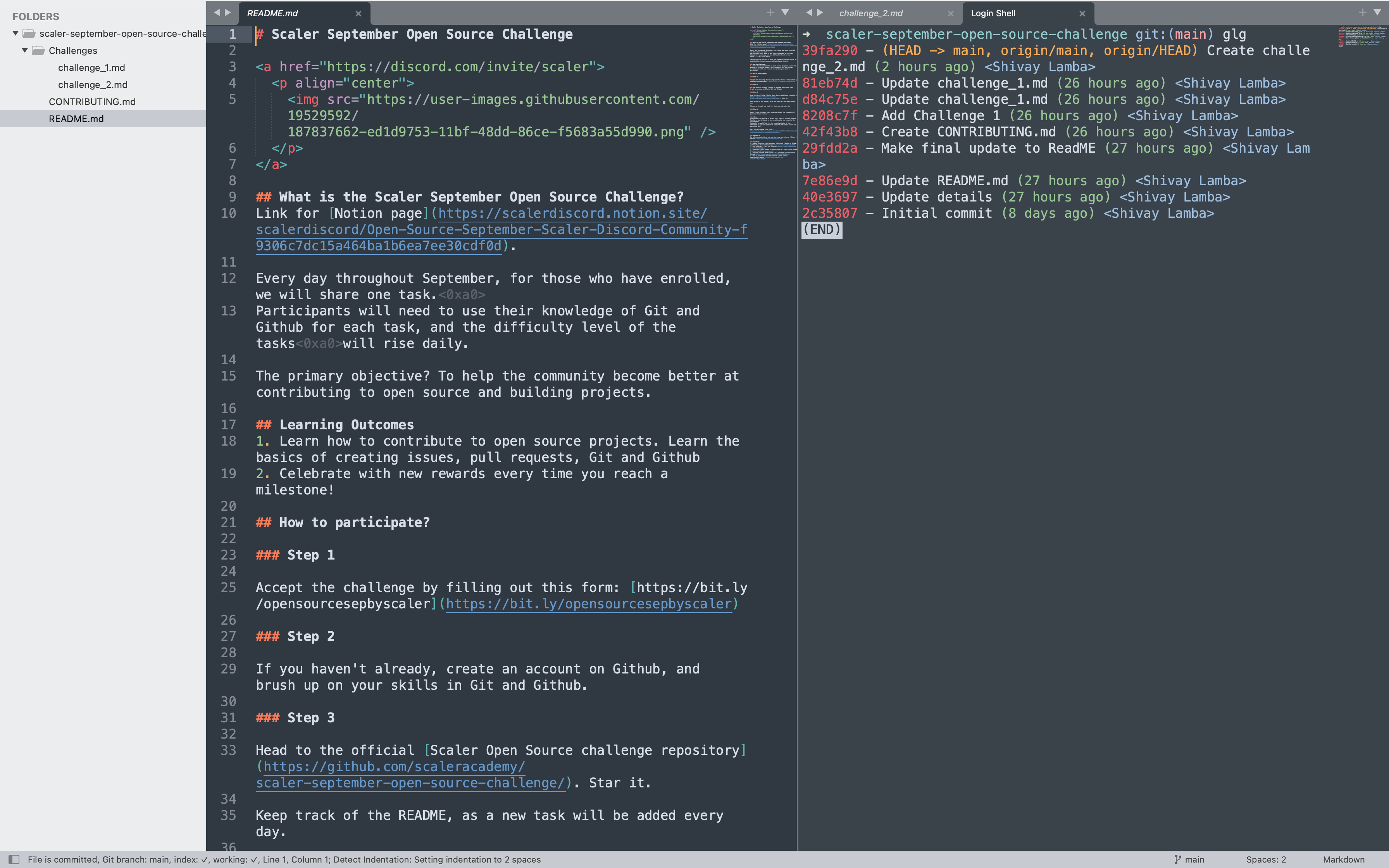Go back tab arrow in left pane
This screenshot has height=868, width=1389.
pos(217,12)
